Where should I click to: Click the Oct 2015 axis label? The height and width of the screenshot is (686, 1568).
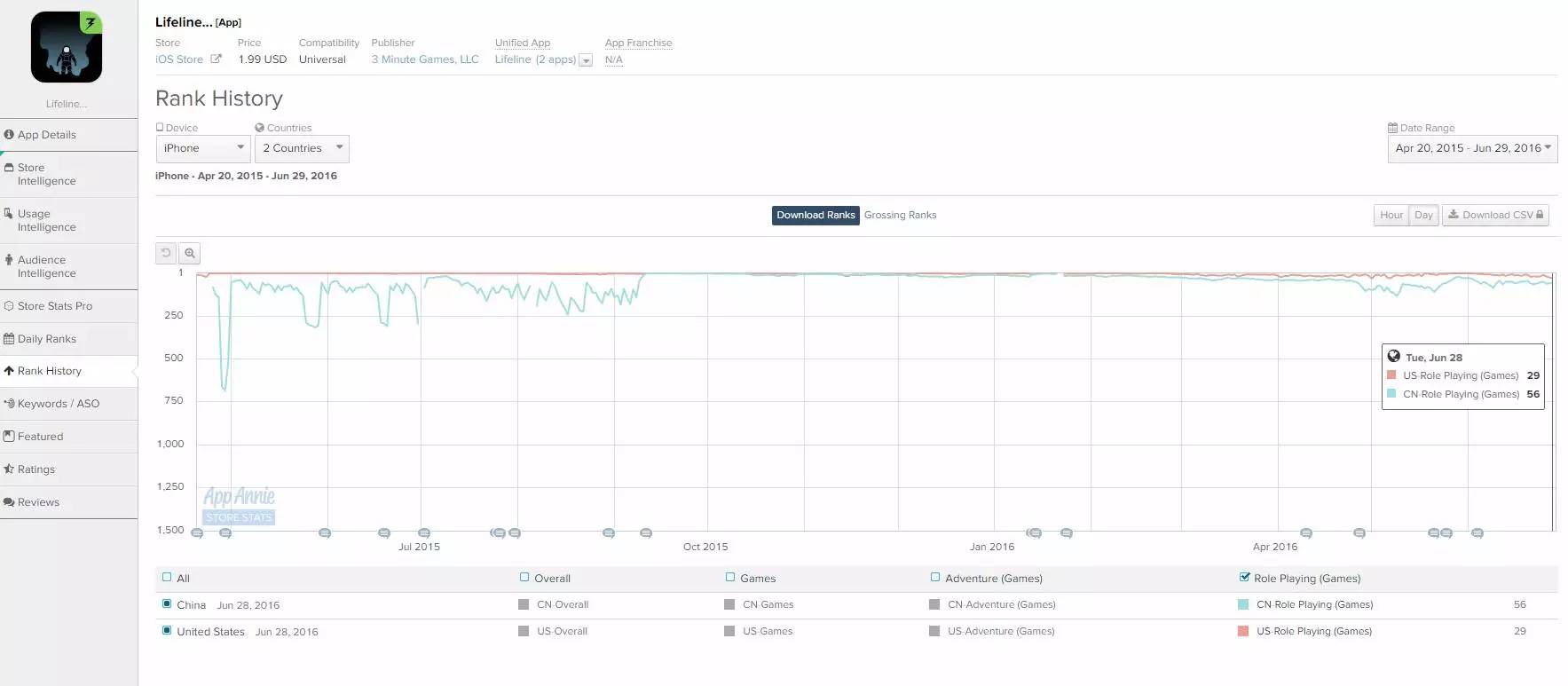pyautogui.click(x=705, y=547)
